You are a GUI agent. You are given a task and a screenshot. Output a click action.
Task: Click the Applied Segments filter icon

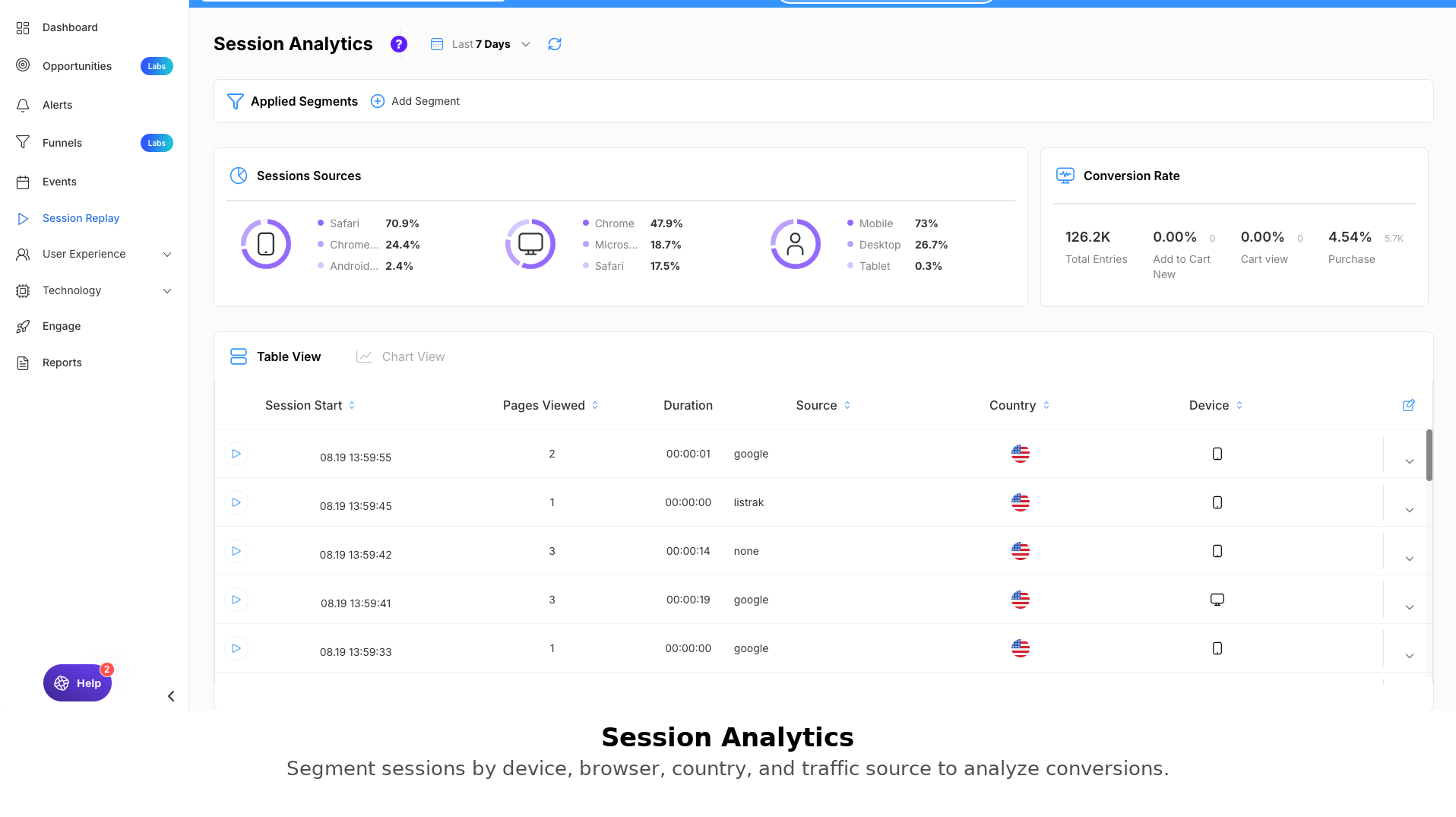pyautogui.click(x=236, y=101)
